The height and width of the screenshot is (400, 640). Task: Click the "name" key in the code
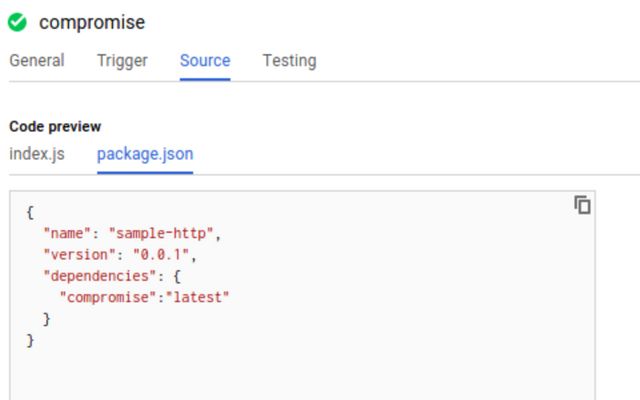(67, 233)
